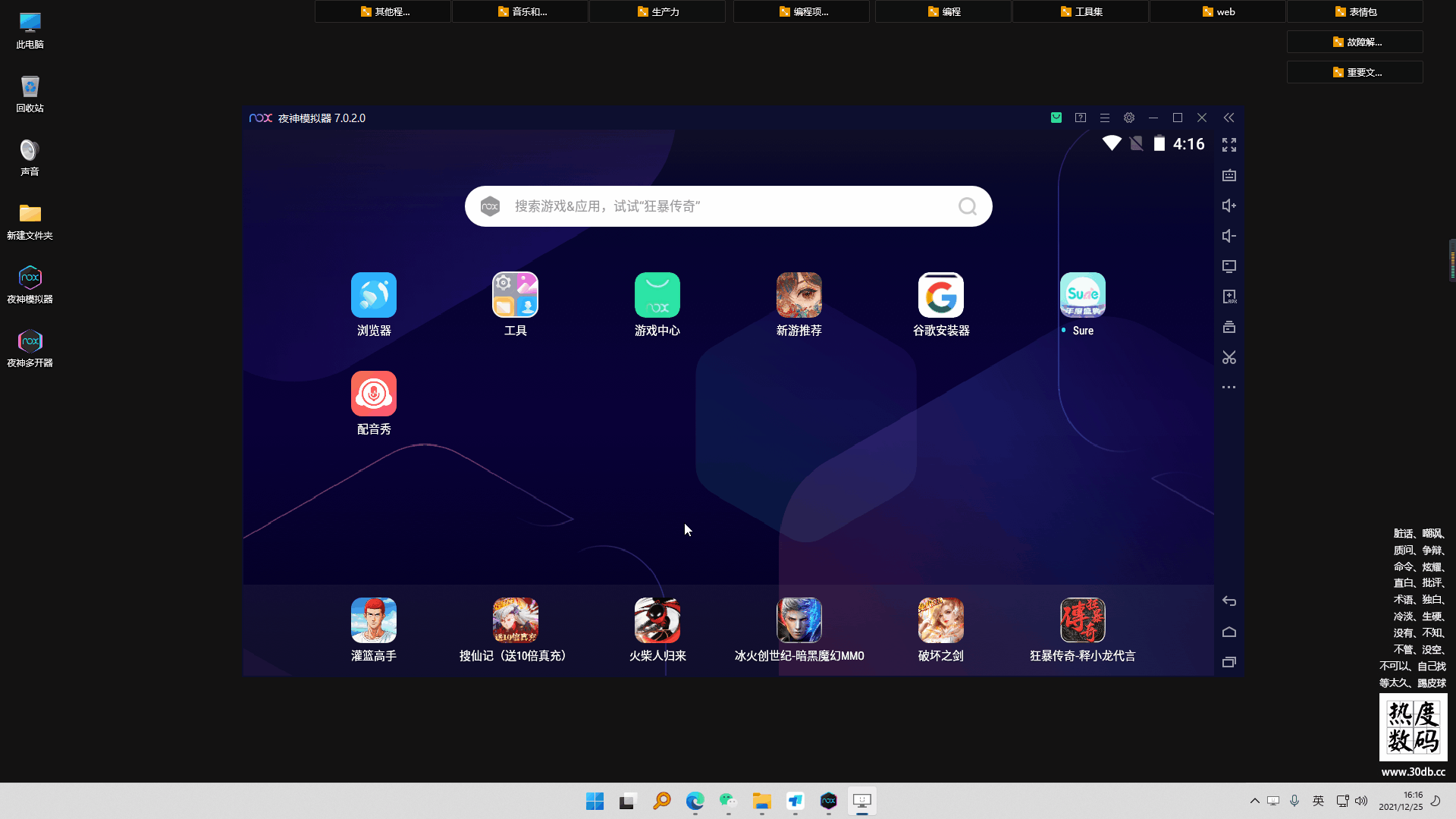Show hidden tray icons chevron
Image resolution: width=1456 pixels, height=819 pixels.
pos(1254,801)
